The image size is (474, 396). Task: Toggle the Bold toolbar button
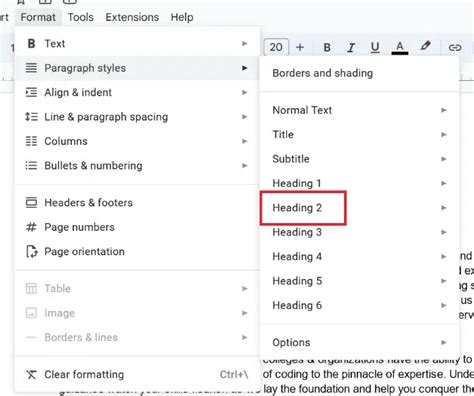[x=327, y=47]
